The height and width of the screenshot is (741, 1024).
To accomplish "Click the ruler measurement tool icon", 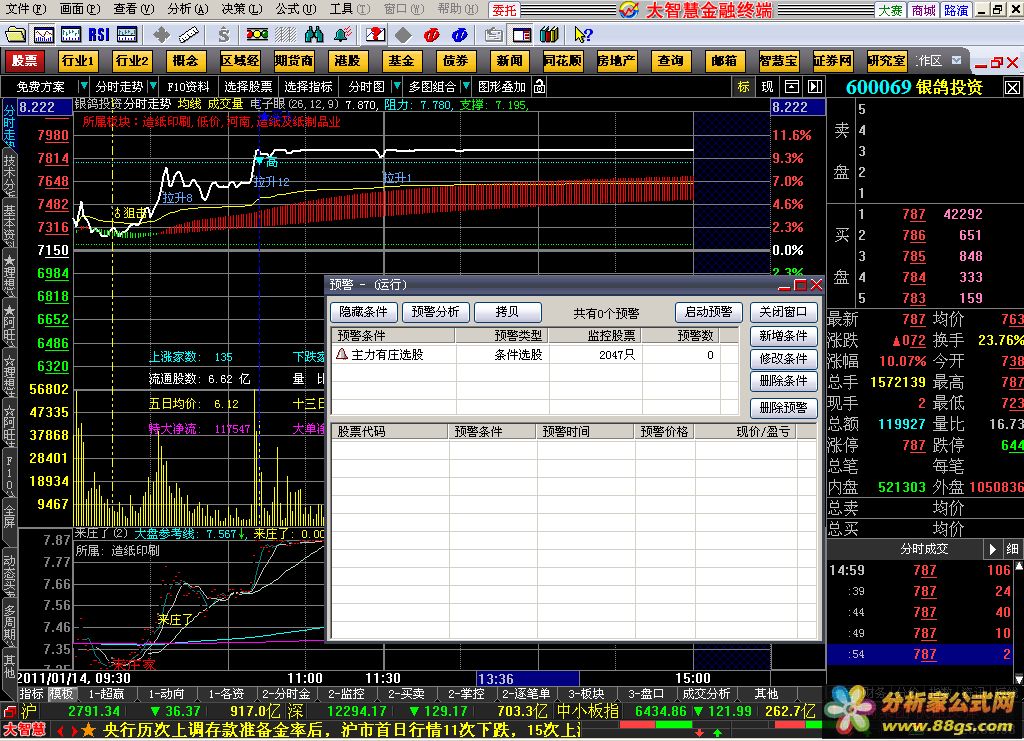I will point(188,35).
